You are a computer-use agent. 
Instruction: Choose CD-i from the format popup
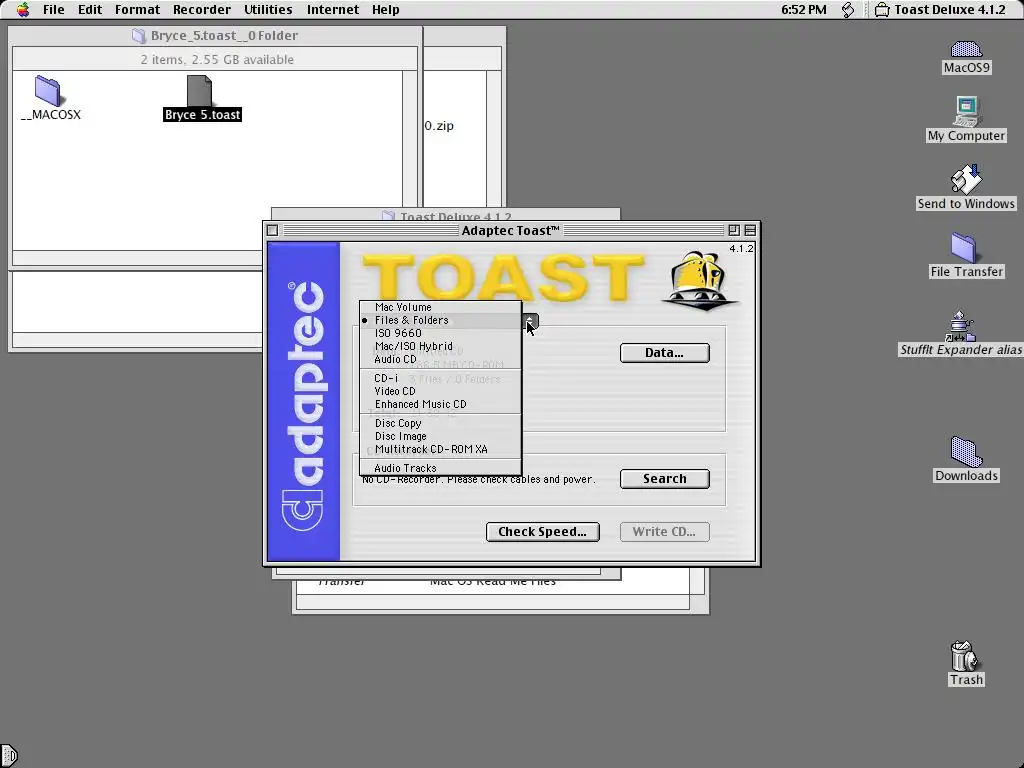click(441, 378)
